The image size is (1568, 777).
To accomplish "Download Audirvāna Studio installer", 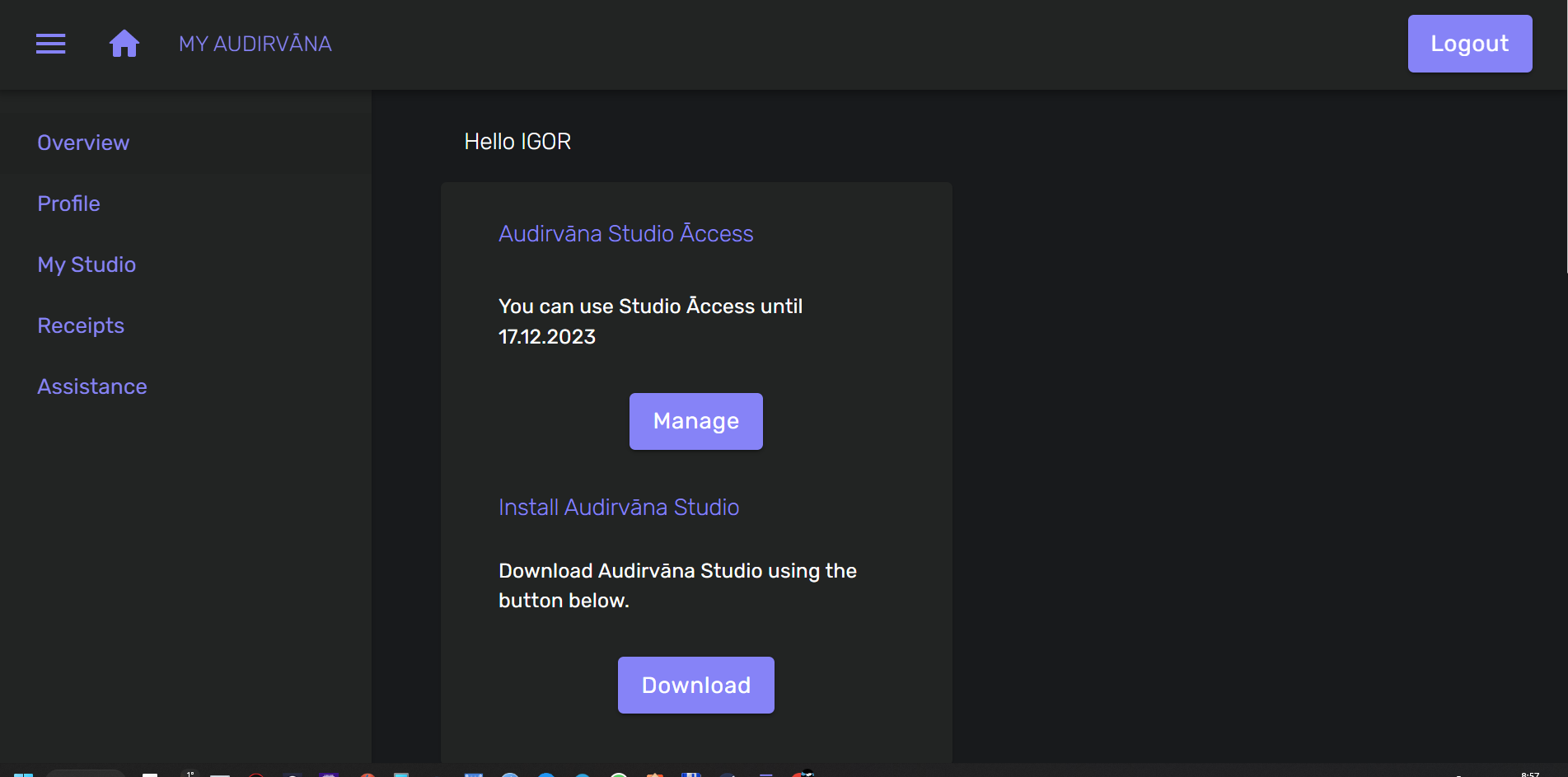I will pyautogui.click(x=695, y=685).
